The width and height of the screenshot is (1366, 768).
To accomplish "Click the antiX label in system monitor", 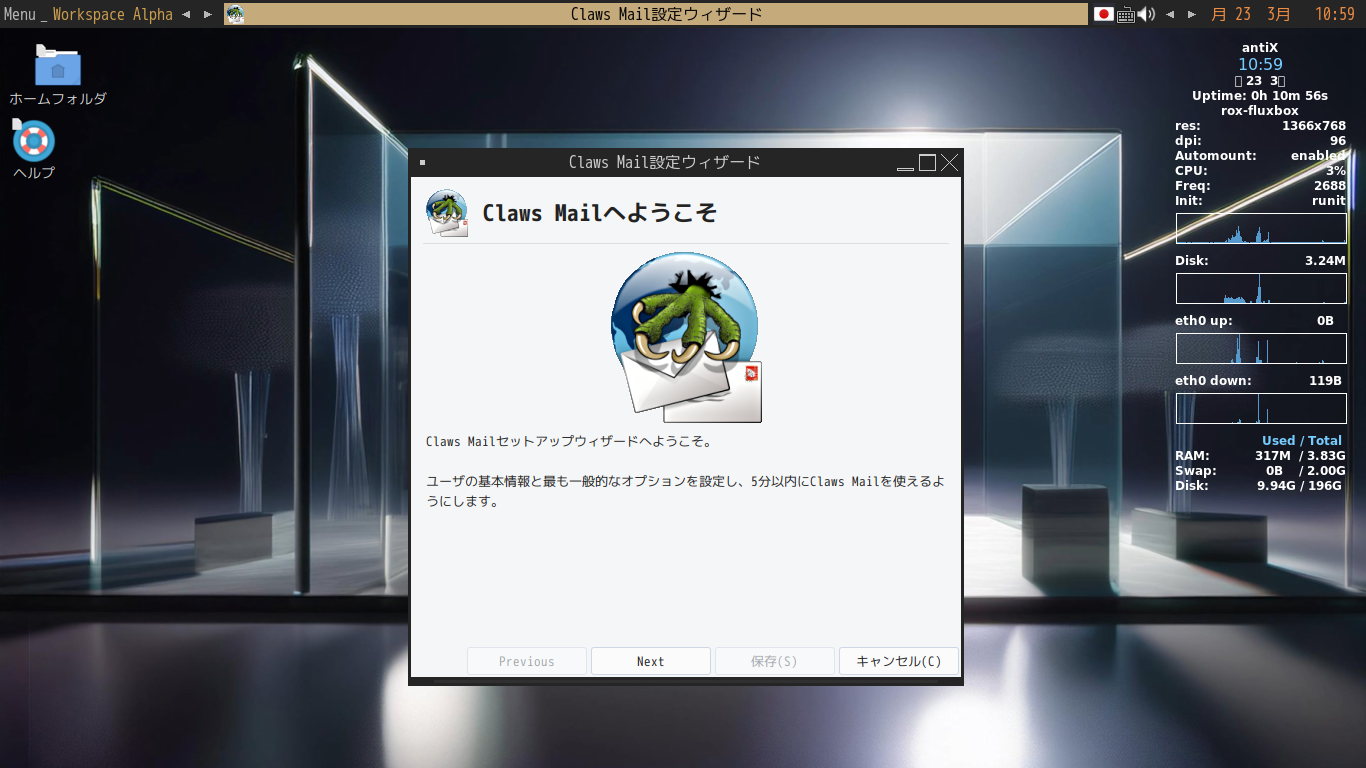I will coord(1260,47).
